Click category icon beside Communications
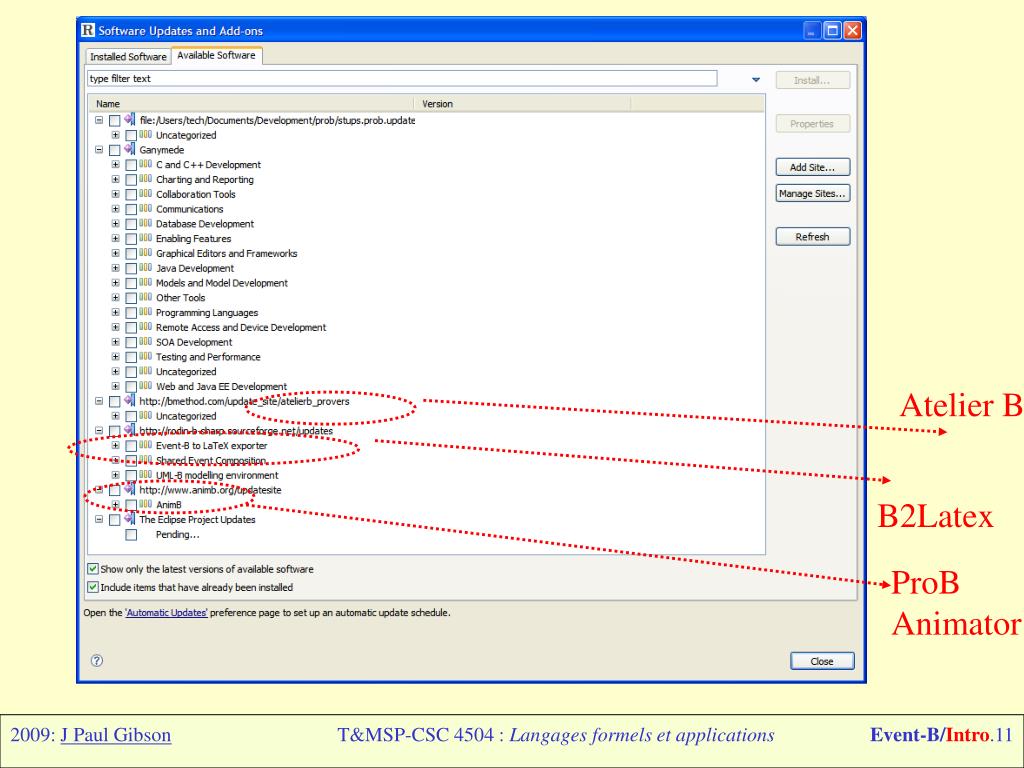 click(x=146, y=209)
